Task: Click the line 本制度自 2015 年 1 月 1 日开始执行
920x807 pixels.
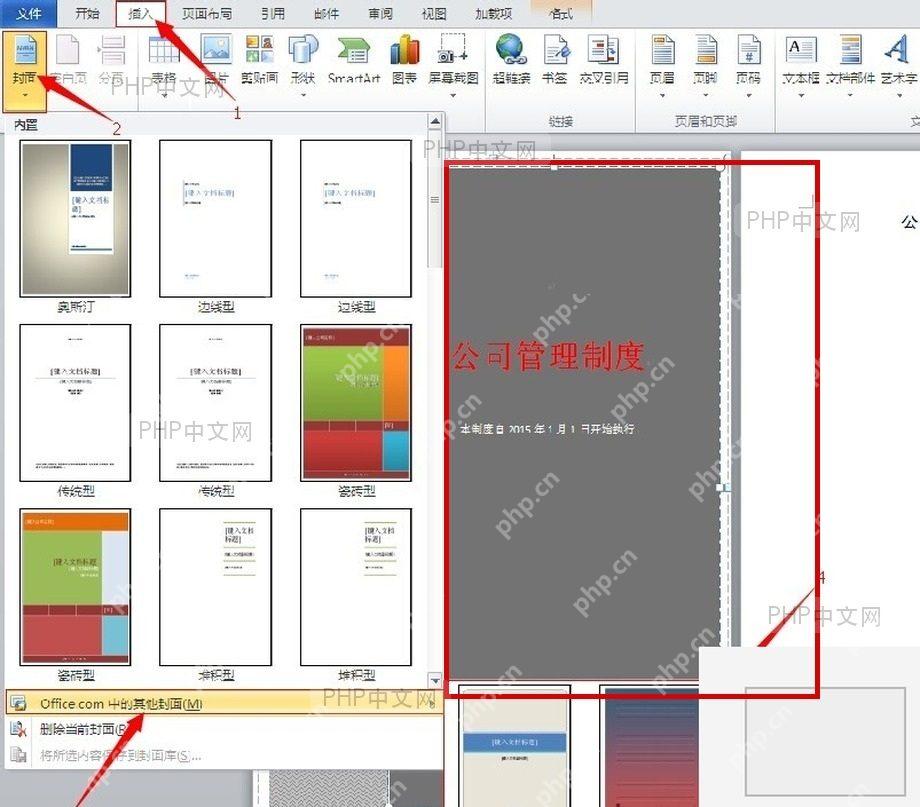Action: pos(547,429)
